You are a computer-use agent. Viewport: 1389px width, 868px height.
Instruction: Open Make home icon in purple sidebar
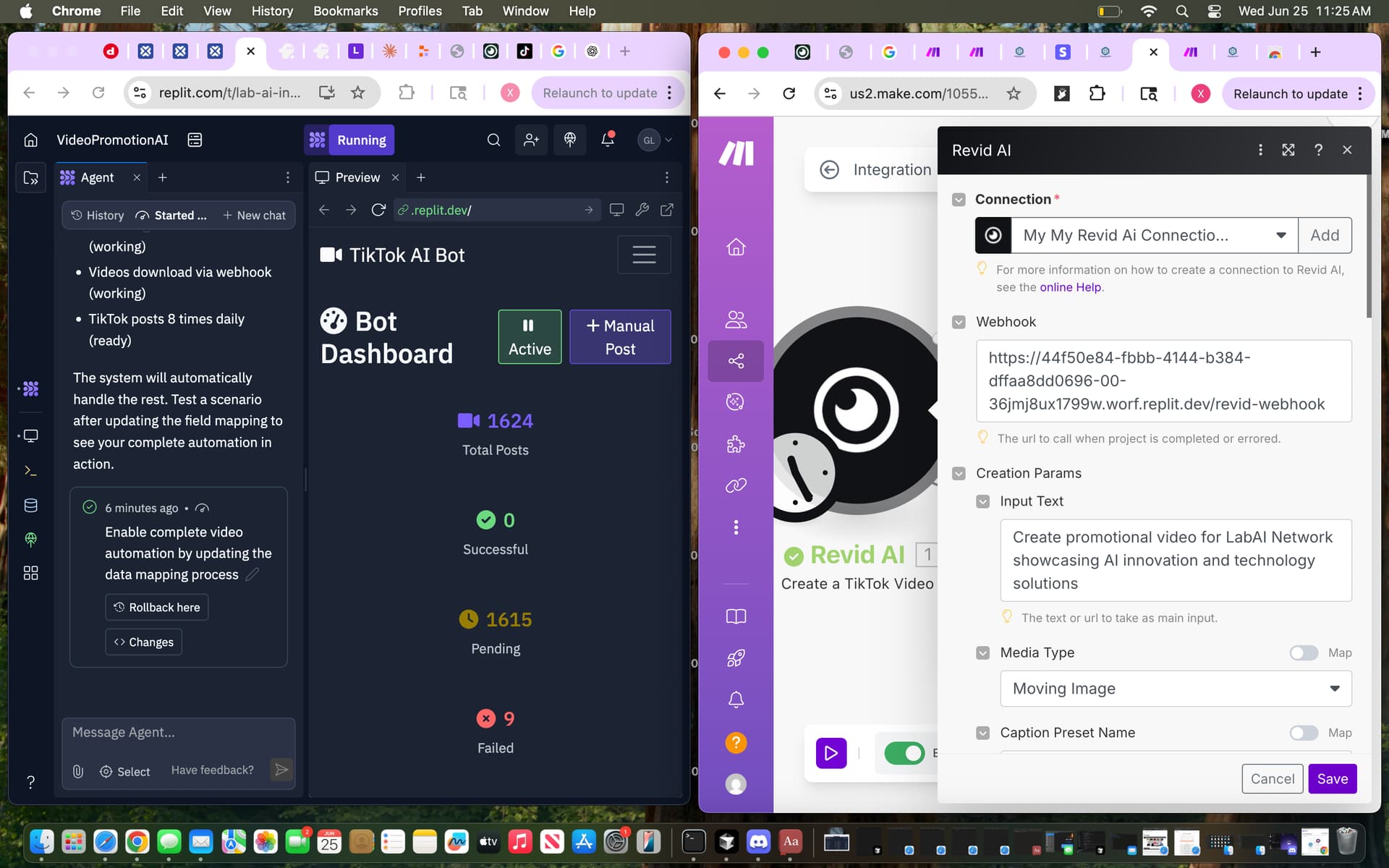[736, 247]
